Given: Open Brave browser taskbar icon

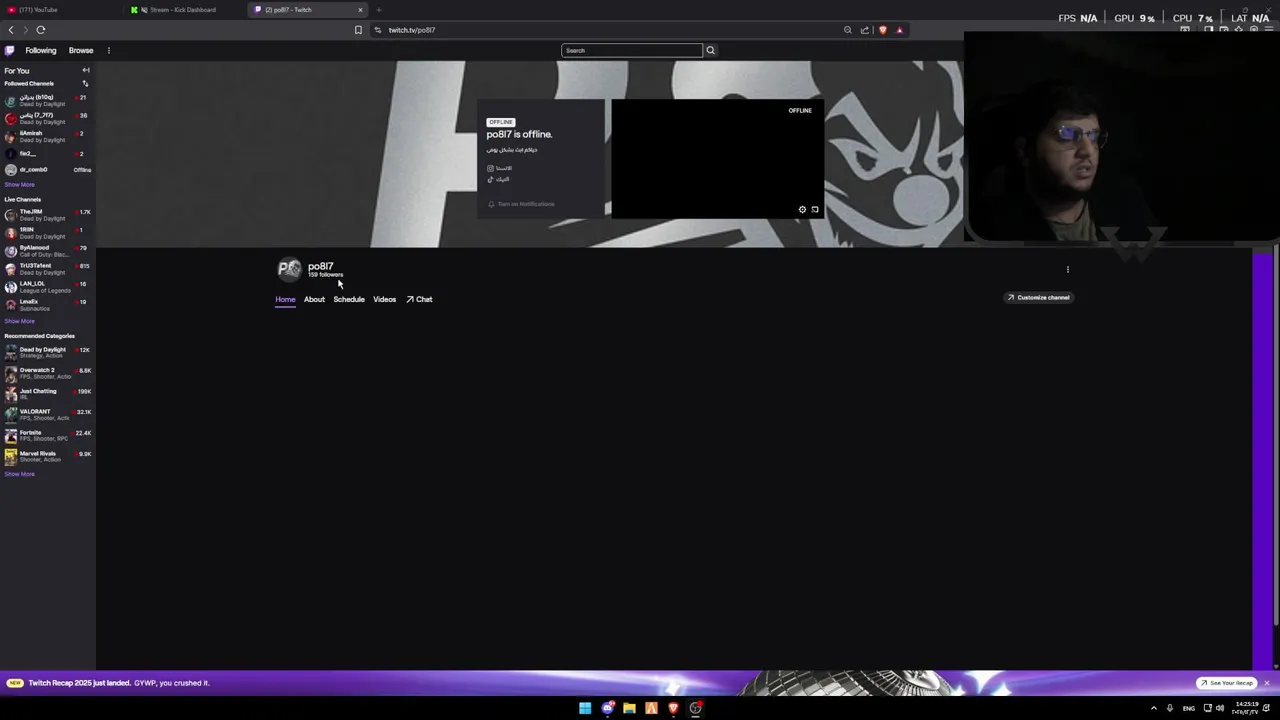Looking at the screenshot, I should coord(673,708).
